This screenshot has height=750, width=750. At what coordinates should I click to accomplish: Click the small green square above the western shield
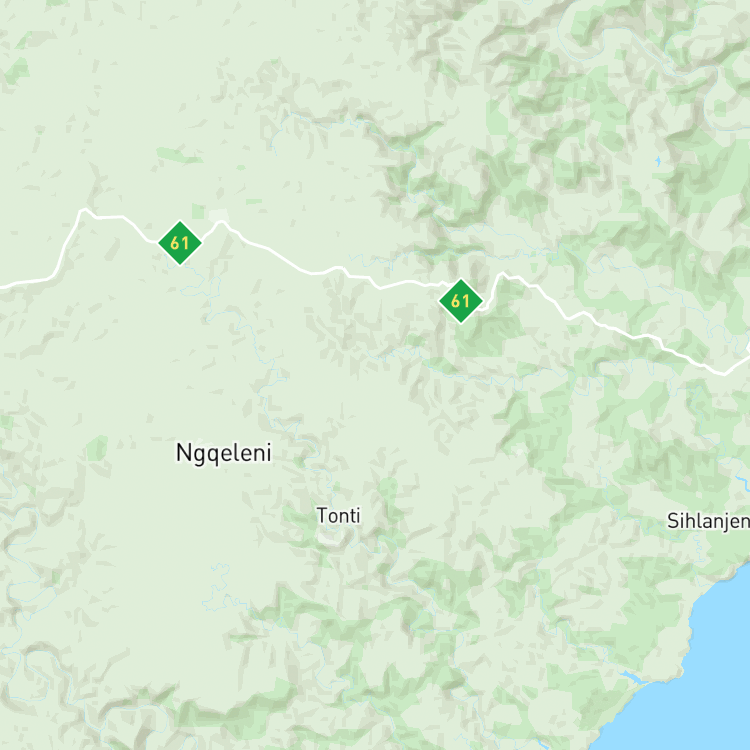[x=198, y=211]
